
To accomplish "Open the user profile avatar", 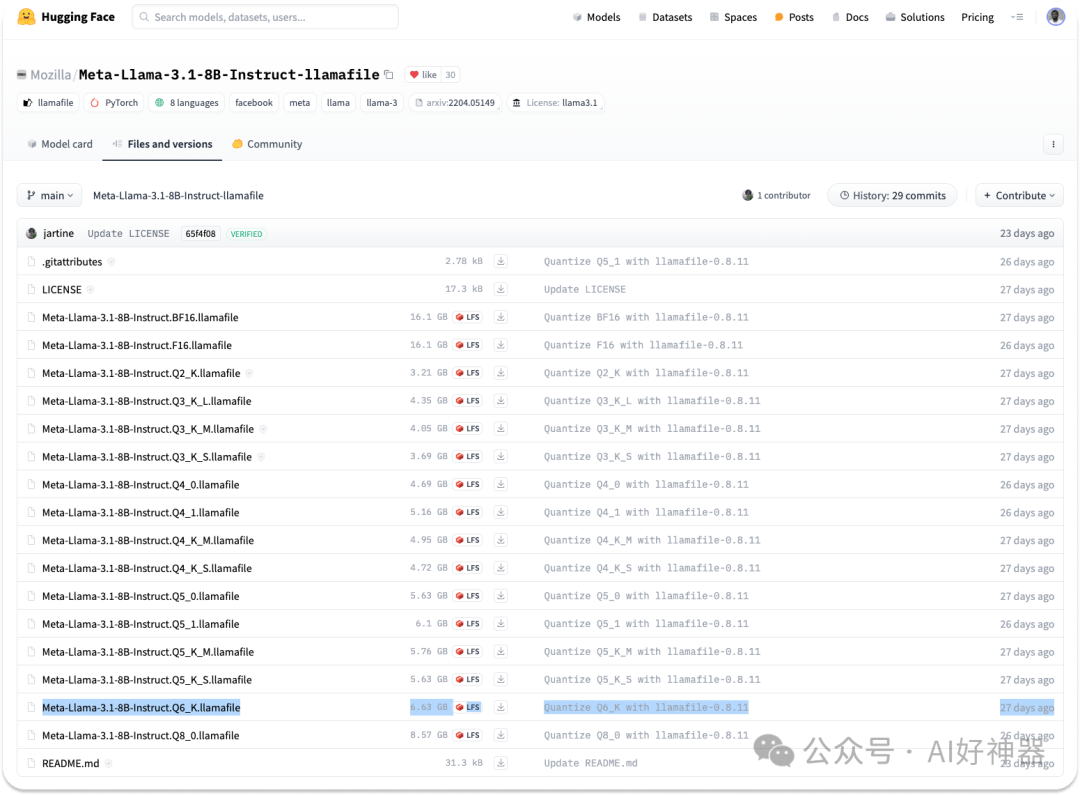I will (1055, 17).
